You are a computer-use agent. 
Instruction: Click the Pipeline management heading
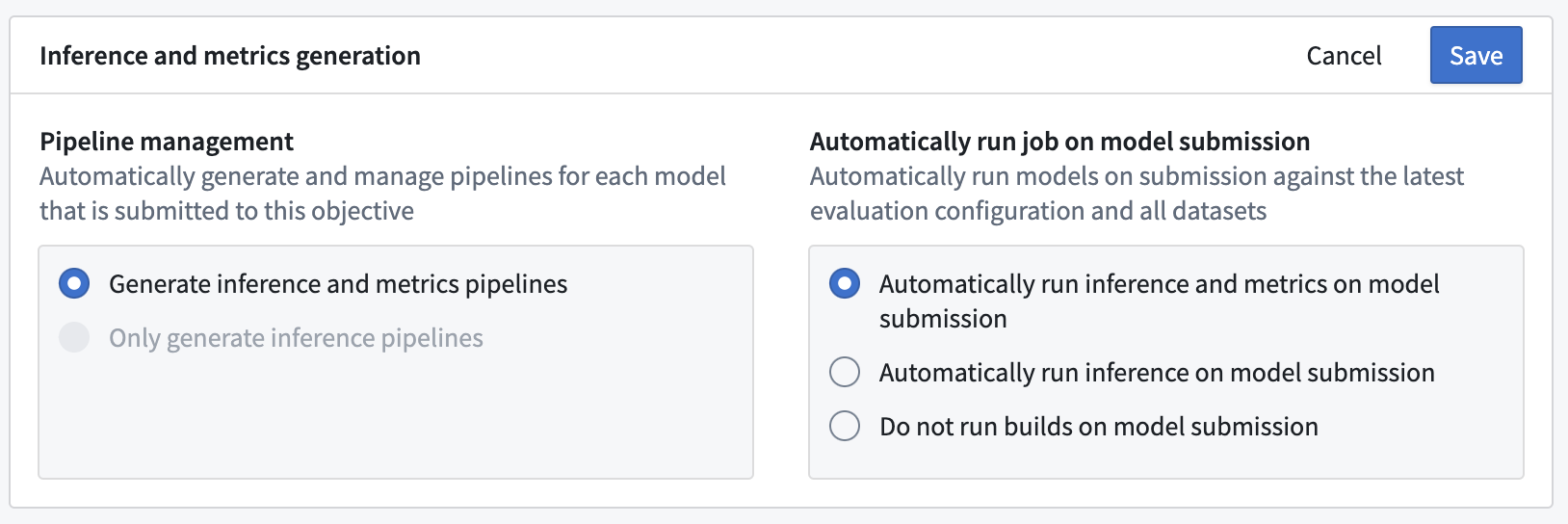pos(167,142)
